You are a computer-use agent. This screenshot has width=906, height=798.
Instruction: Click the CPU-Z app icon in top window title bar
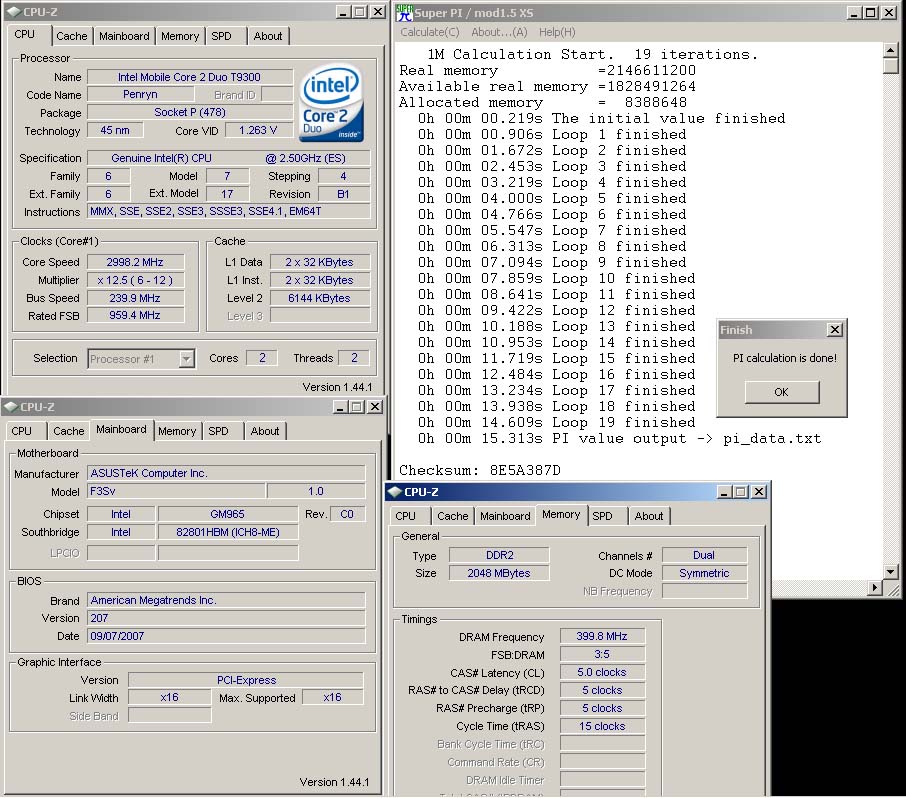tap(13, 12)
